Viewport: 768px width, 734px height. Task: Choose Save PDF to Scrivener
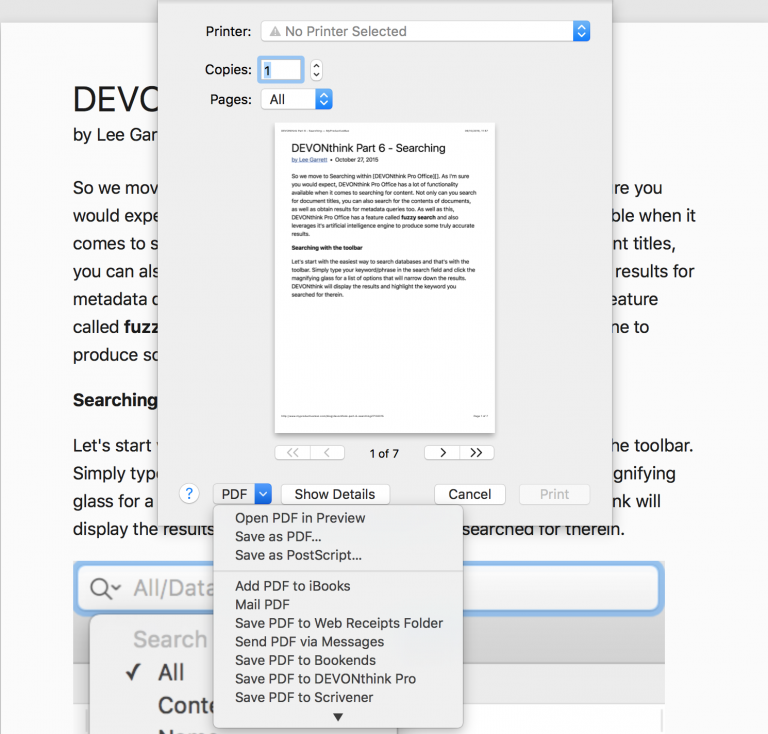[x=338, y=698]
